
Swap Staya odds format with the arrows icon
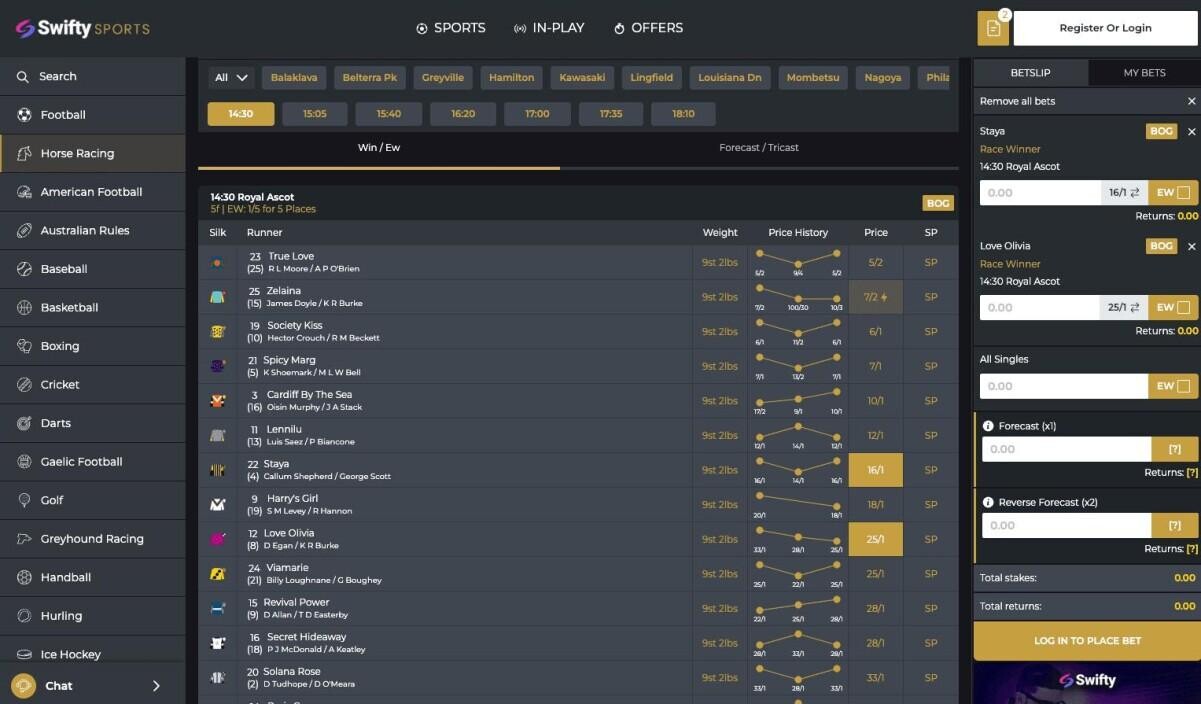coord(1135,193)
